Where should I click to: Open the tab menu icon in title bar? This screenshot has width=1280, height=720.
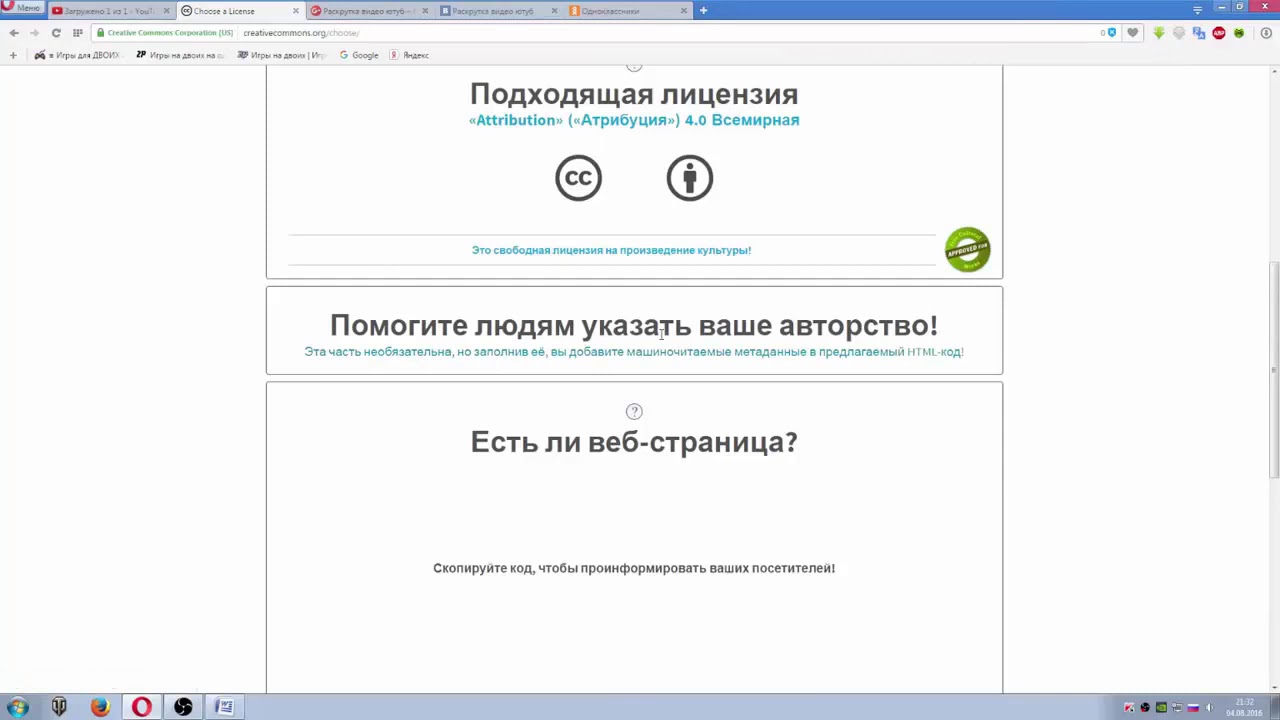[x=1197, y=9]
